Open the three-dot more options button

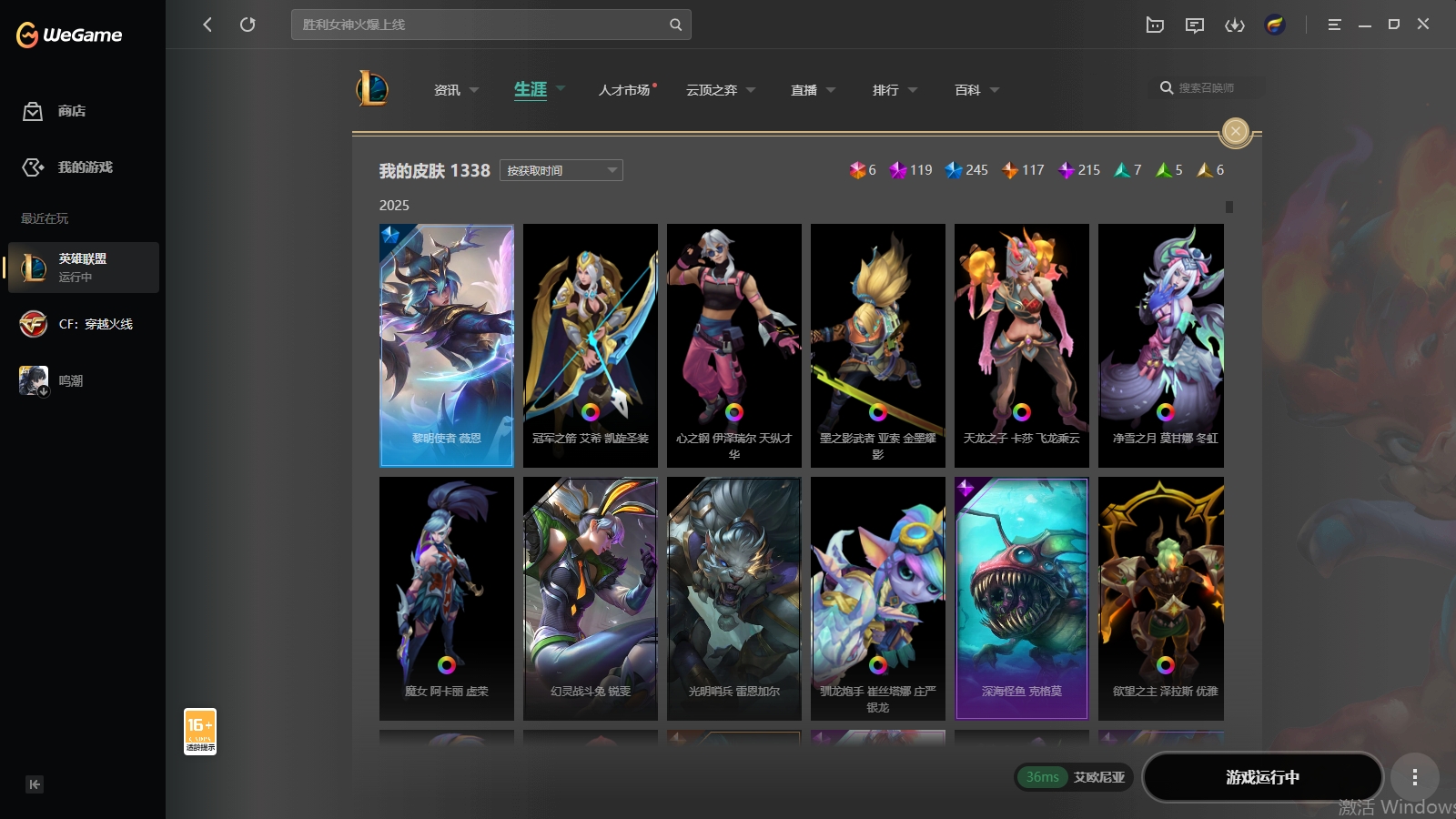click(x=1414, y=777)
